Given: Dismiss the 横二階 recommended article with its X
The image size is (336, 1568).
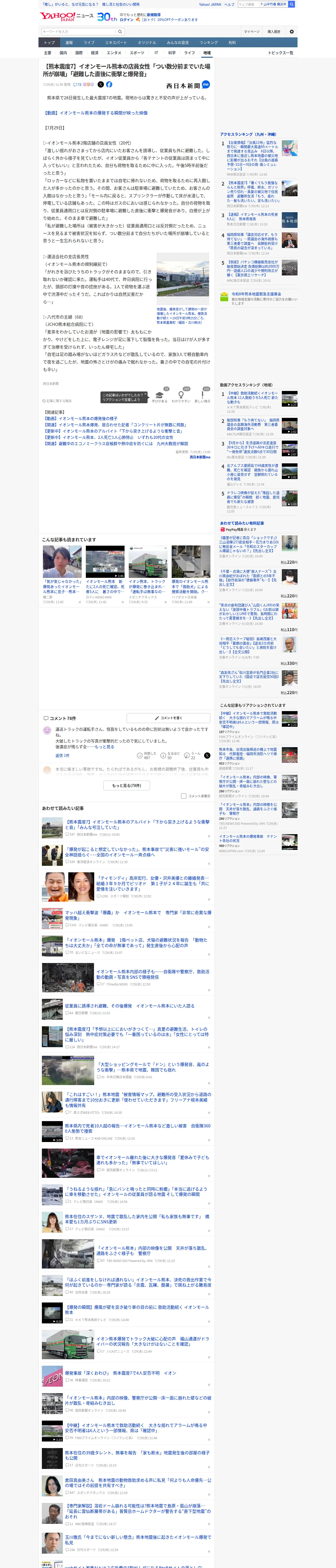Looking at the screenshot, I should click(80, 602).
